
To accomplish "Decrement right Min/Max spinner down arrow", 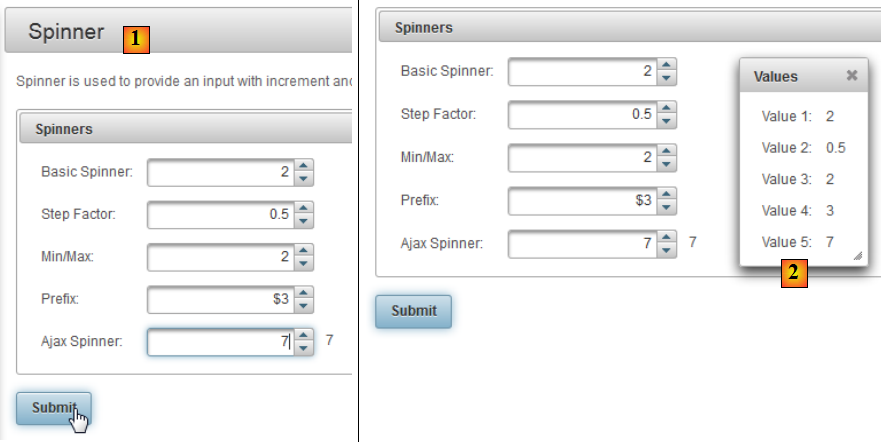I will pos(667,164).
